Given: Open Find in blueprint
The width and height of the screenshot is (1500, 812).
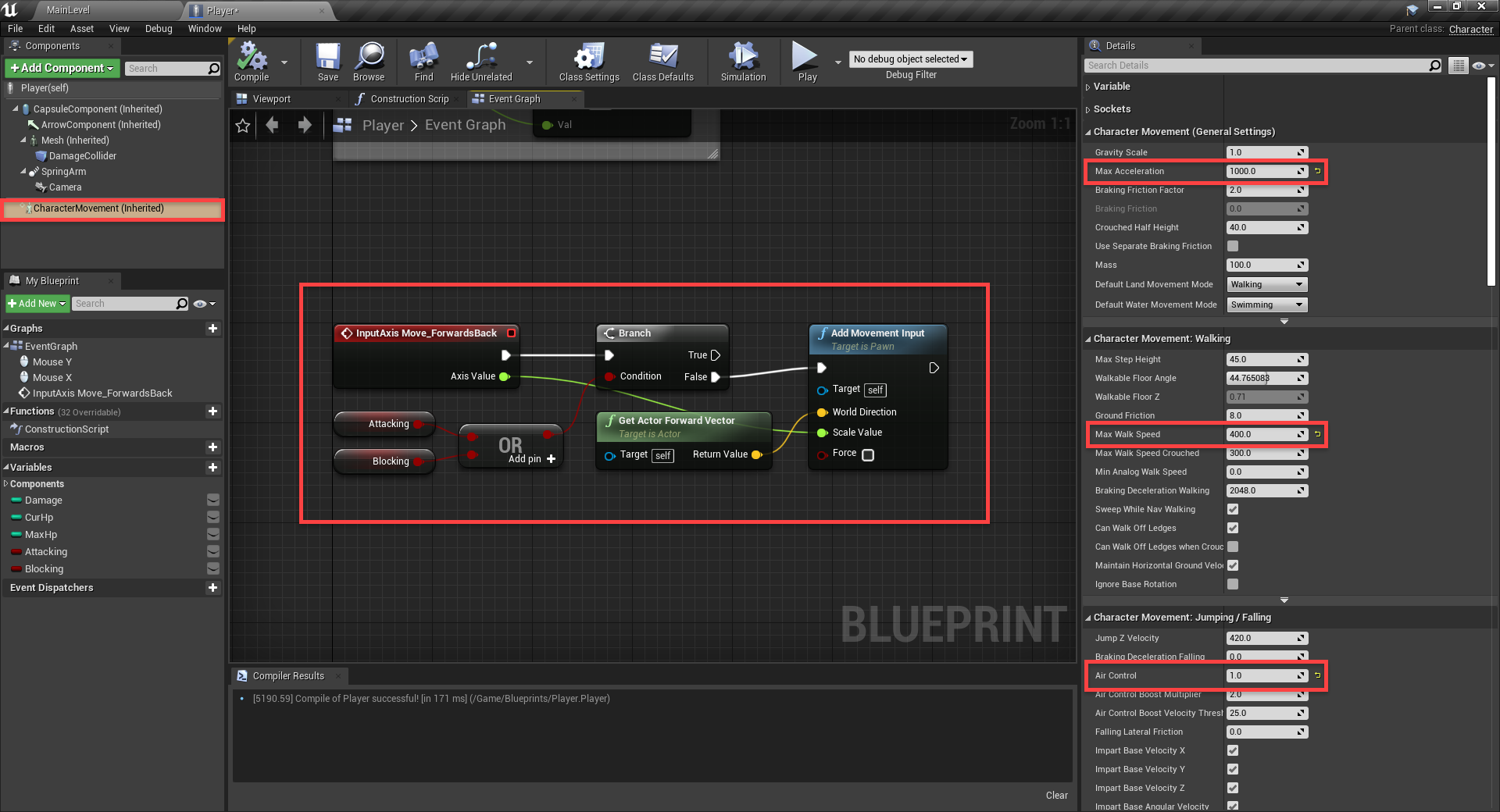Looking at the screenshot, I should point(423,62).
